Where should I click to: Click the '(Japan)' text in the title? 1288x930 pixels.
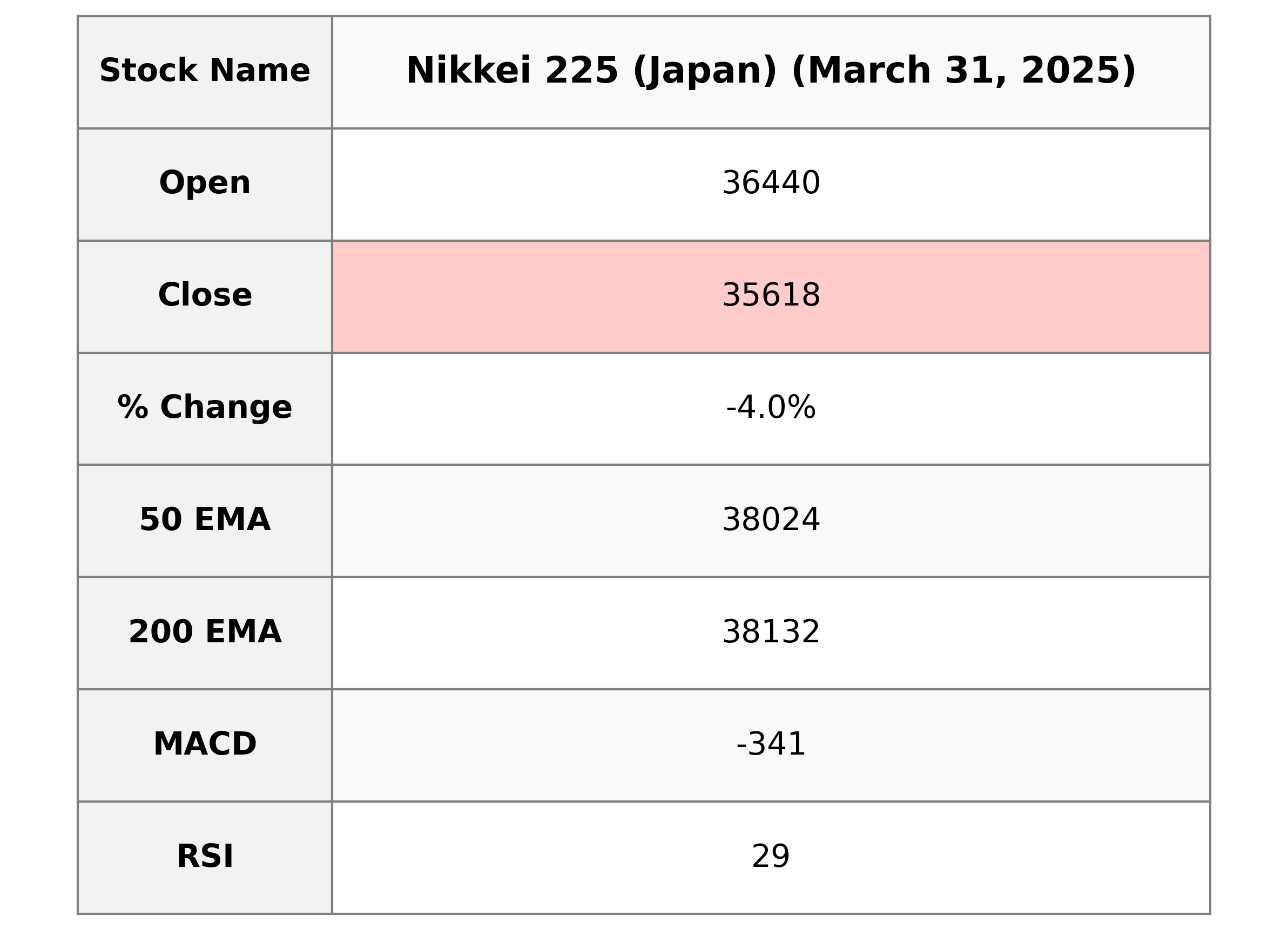tap(704, 71)
